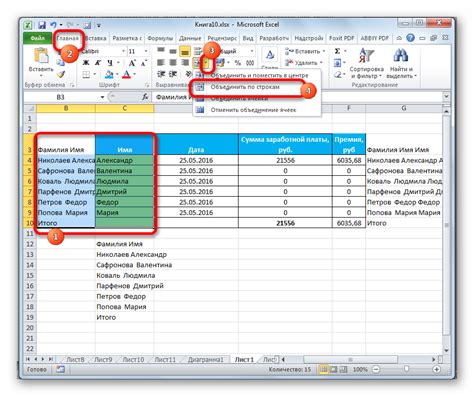Expand font size 11 dropdown
The height and width of the screenshot is (396, 474).
point(146,51)
